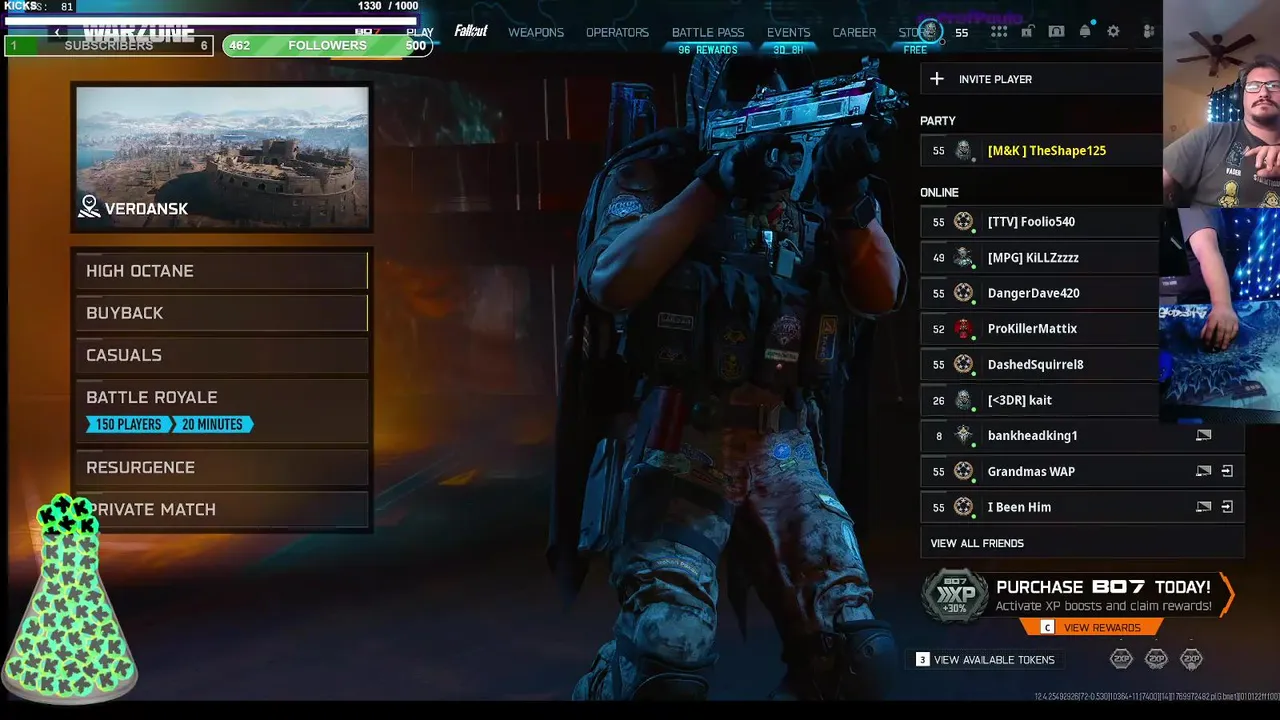This screenshot has width=1280, height=720.
Task: Click ProKillerMattix's red emblem
Action: pos(963,329)
